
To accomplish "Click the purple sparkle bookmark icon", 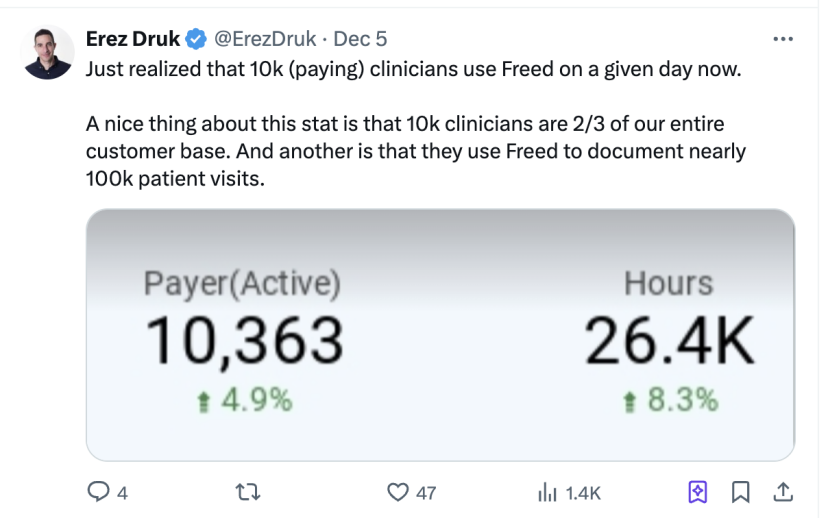I will (698, 492).
